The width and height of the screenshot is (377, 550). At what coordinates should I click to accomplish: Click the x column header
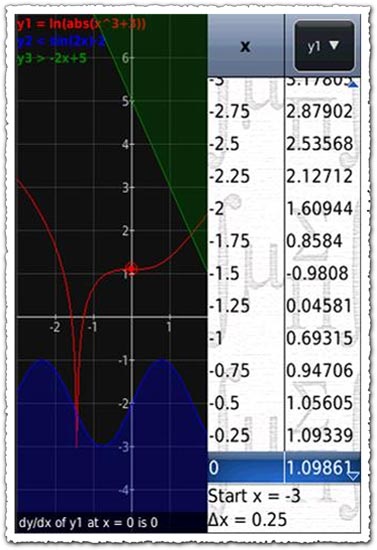(245, 46)
